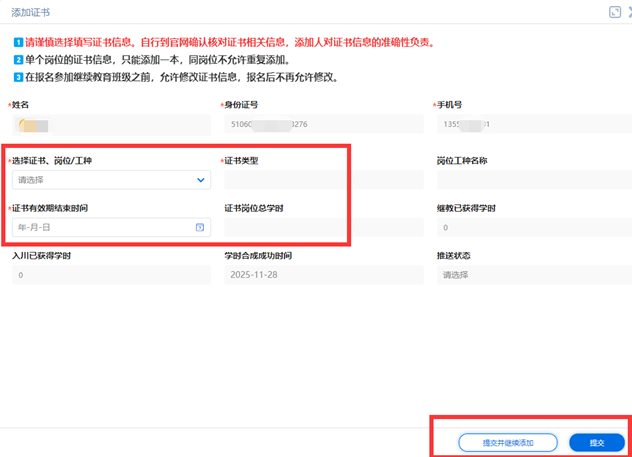Click the notice number 1 badge

coord(18,44)
